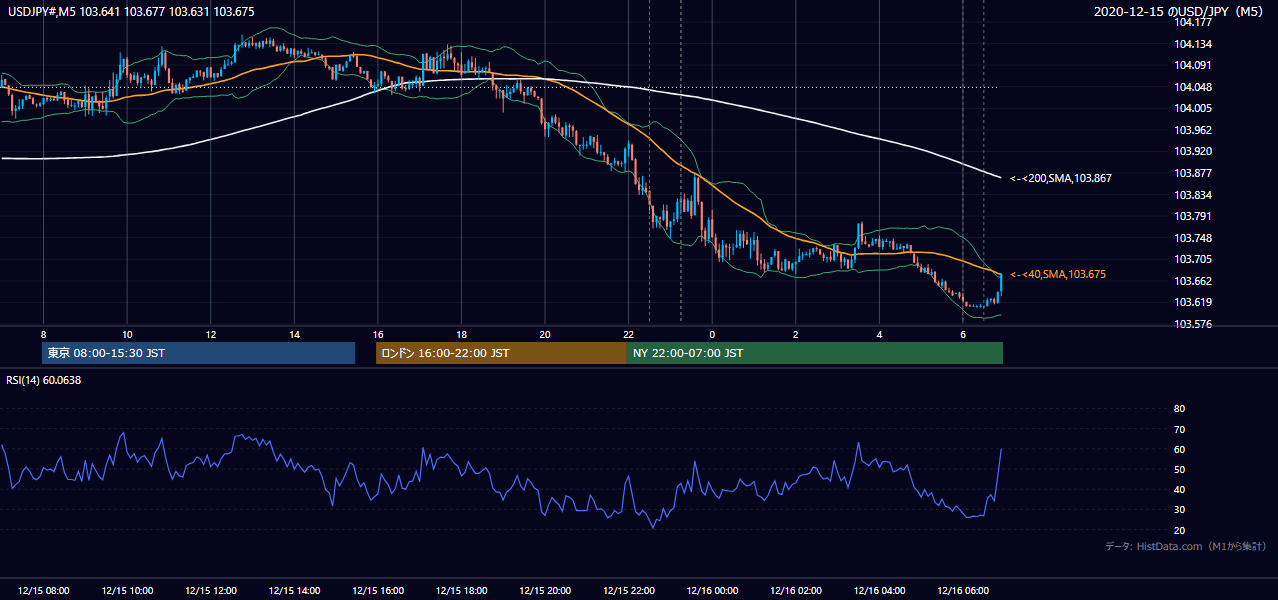Click the bottom date label 12/16 06:00
This screenshot has height=600, width=1278.
click(x=962, y=591)
